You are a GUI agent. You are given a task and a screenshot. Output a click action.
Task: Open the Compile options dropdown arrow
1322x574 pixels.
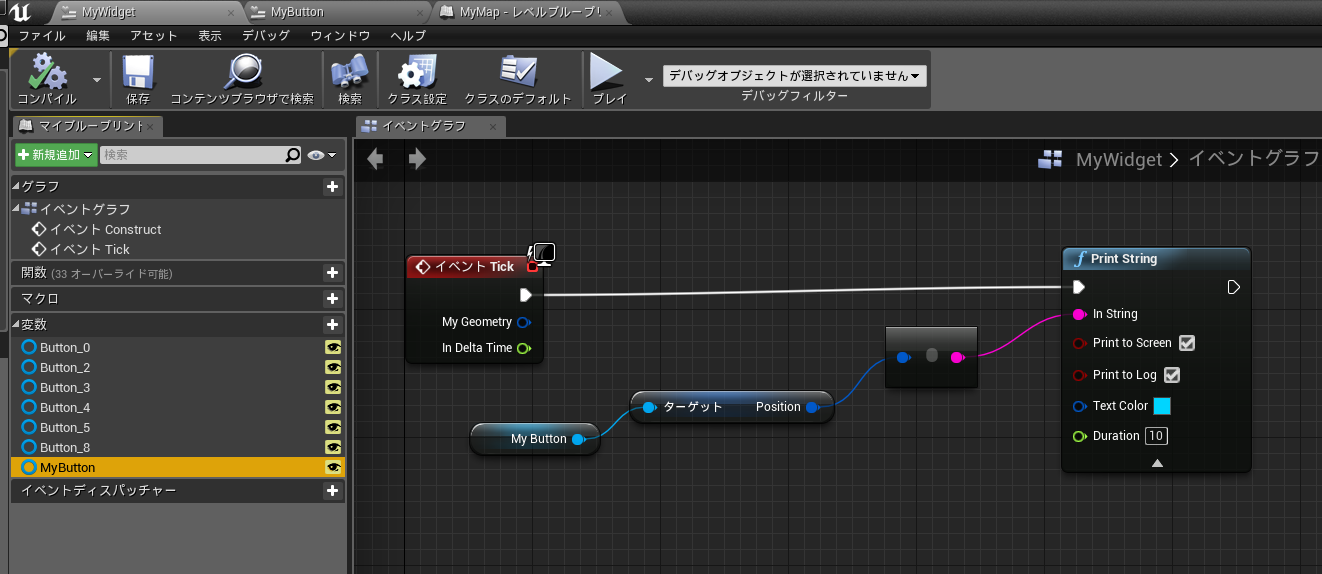point(97,79)
